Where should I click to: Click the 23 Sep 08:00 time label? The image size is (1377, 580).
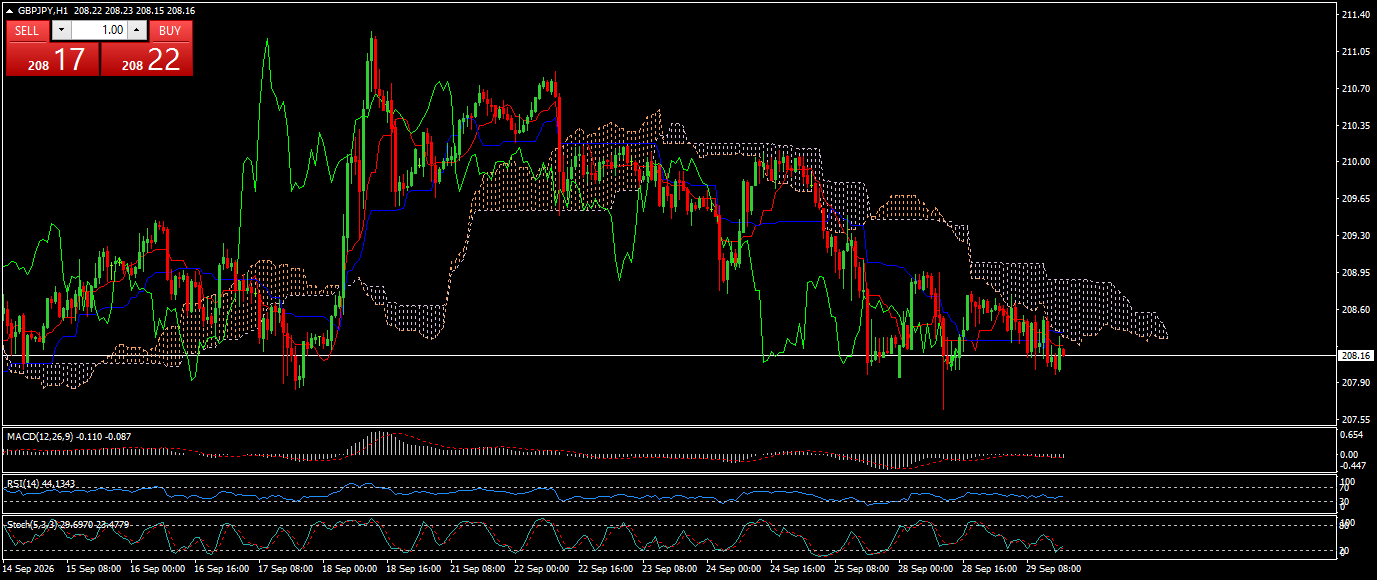(669, 568)
